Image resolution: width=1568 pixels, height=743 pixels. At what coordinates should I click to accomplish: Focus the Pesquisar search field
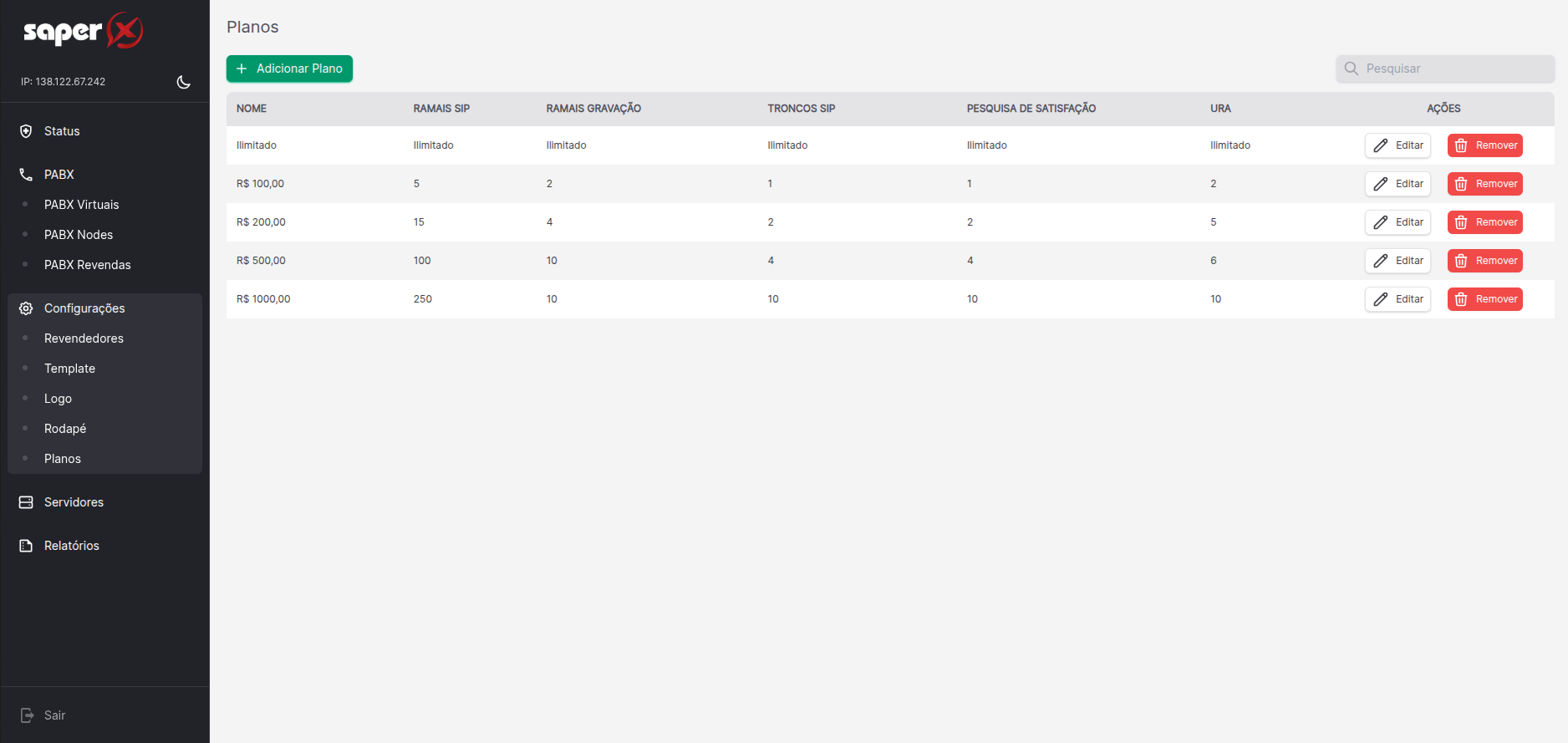tap(1454, 69)
